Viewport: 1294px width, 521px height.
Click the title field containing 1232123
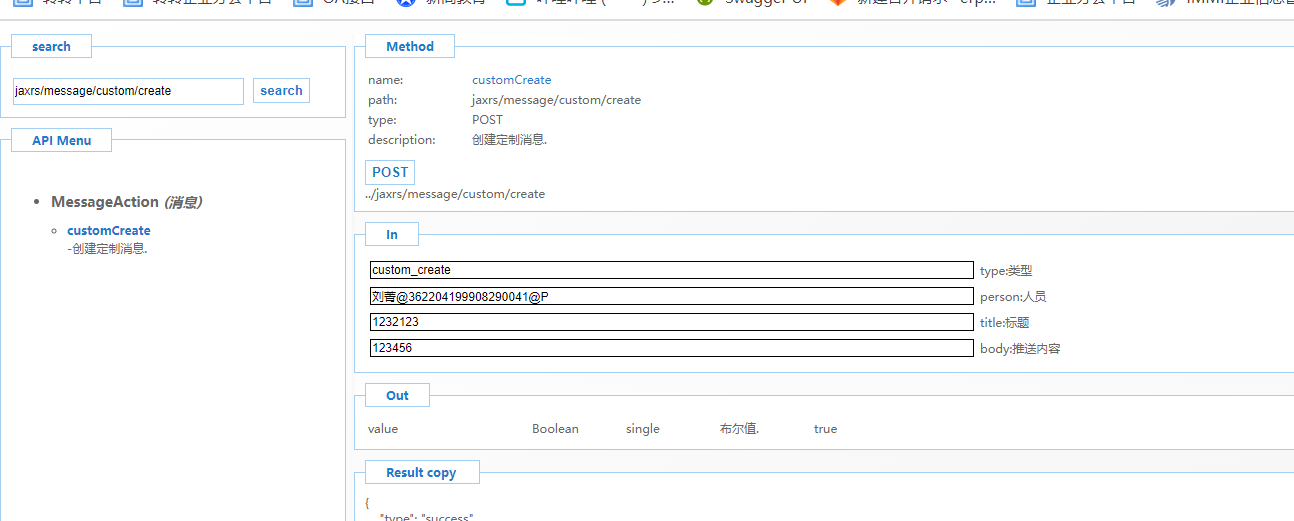click(x=671, y=322)
